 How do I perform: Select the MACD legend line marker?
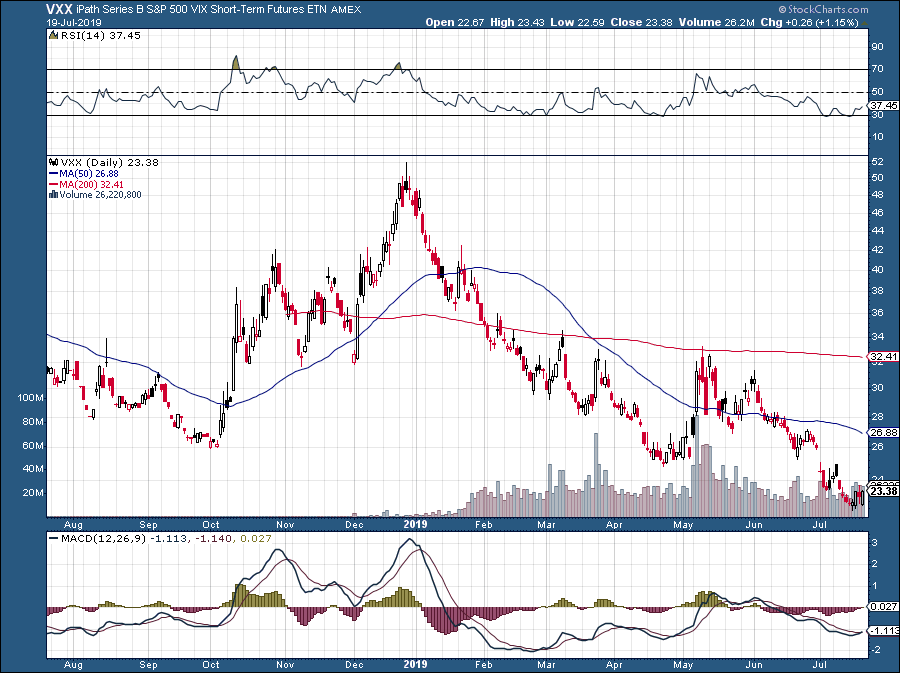pyautogui.click(x=54, y=539)
